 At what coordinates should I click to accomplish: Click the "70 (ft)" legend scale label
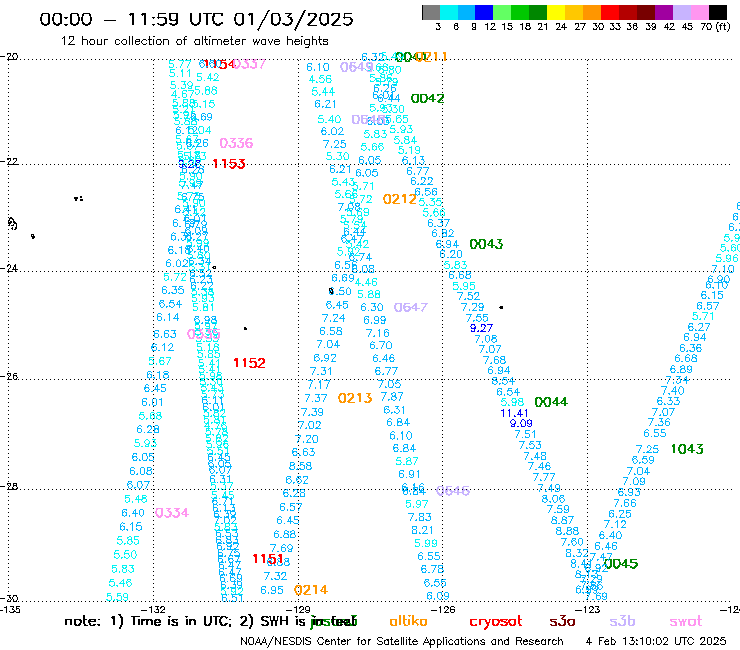pos(715,27)
